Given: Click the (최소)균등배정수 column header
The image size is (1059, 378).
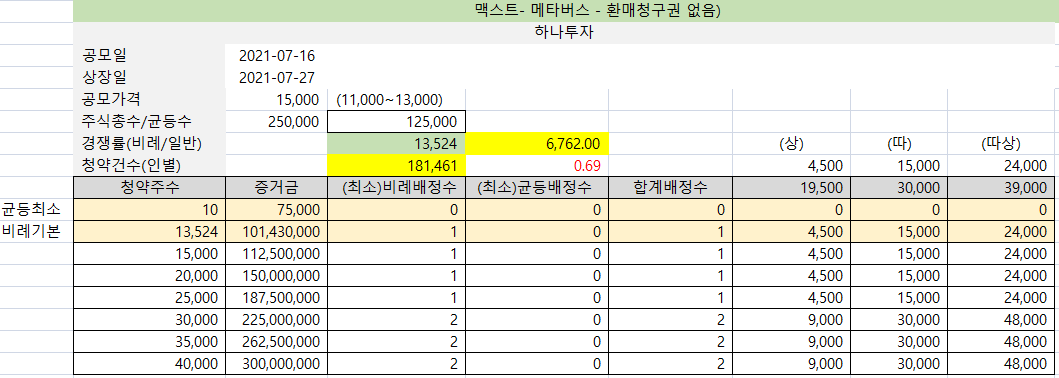Looking at the screenshot, I should [x=538, y=188].
